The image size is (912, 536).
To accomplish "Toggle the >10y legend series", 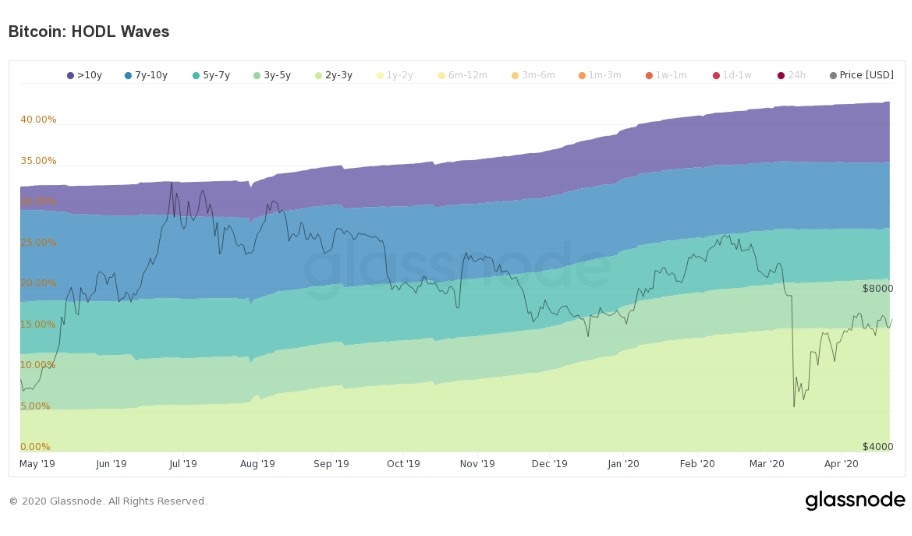I will [84, 75].
